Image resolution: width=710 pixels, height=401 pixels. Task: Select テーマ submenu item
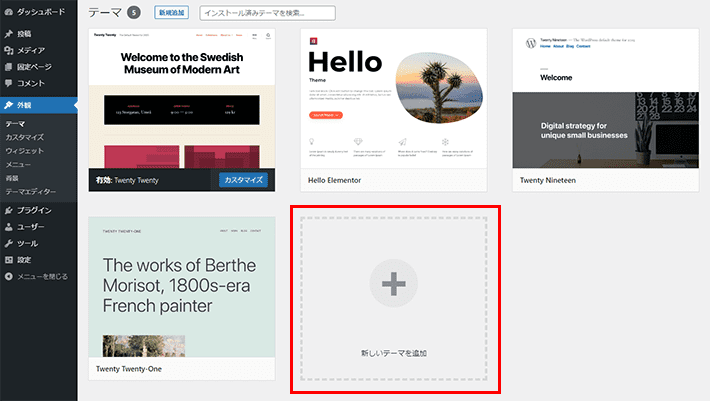[x=15, y=124]
